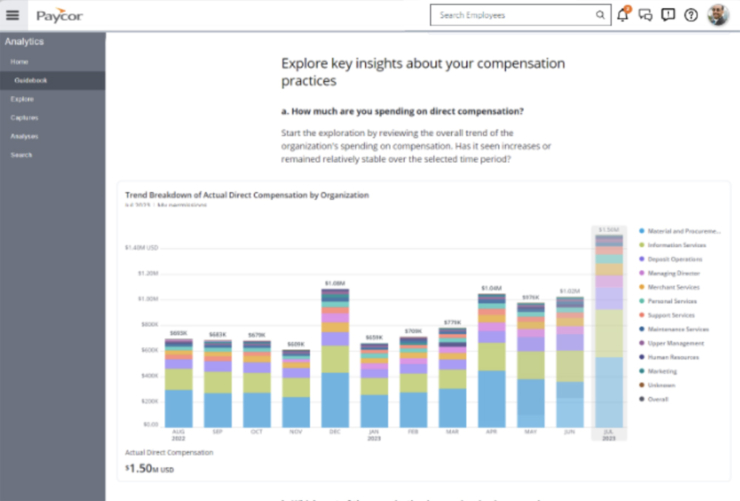The width and height of the screenshot is (740, 501).
Task: Open the user profile avatar
Action: click(718, 15)
